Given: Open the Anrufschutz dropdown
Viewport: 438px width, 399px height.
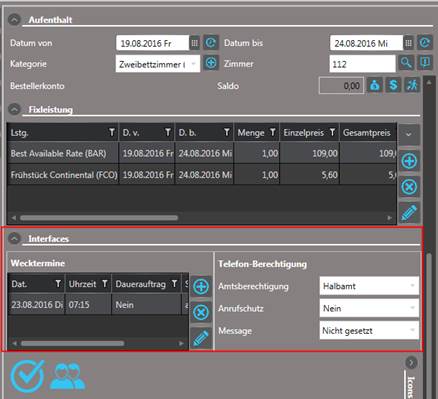Looking at the screenshot, I should tap(369, 308).
